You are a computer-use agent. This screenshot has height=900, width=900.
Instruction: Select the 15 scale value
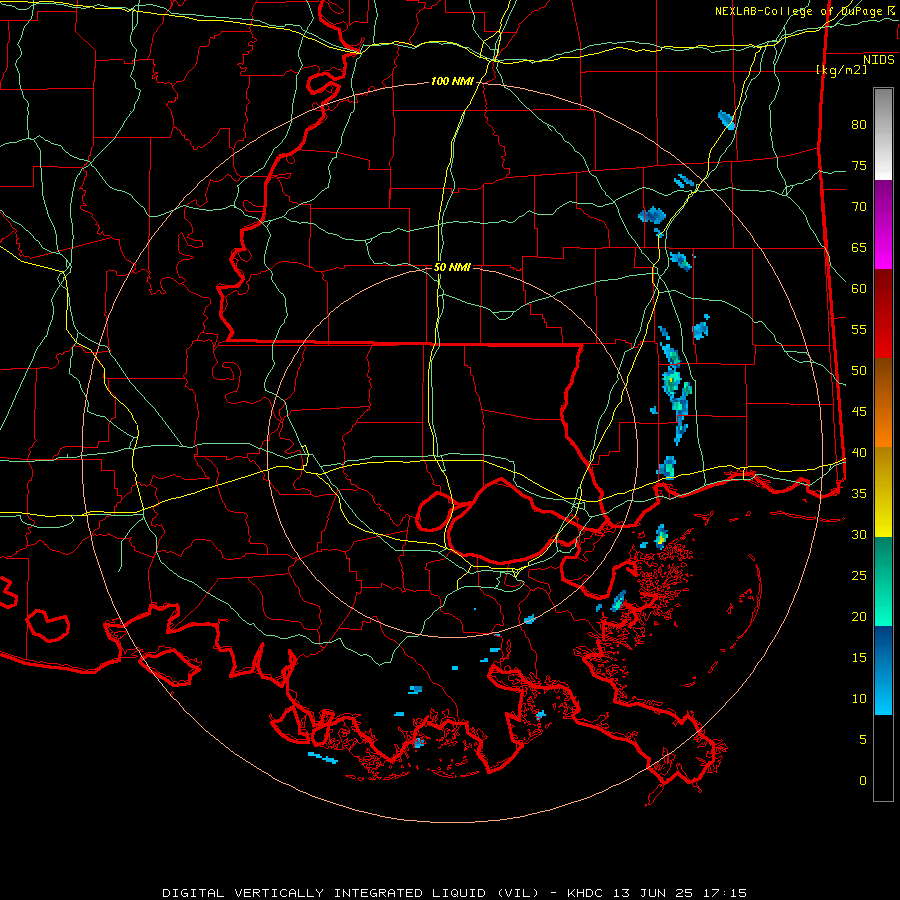(x=859, y=658)
